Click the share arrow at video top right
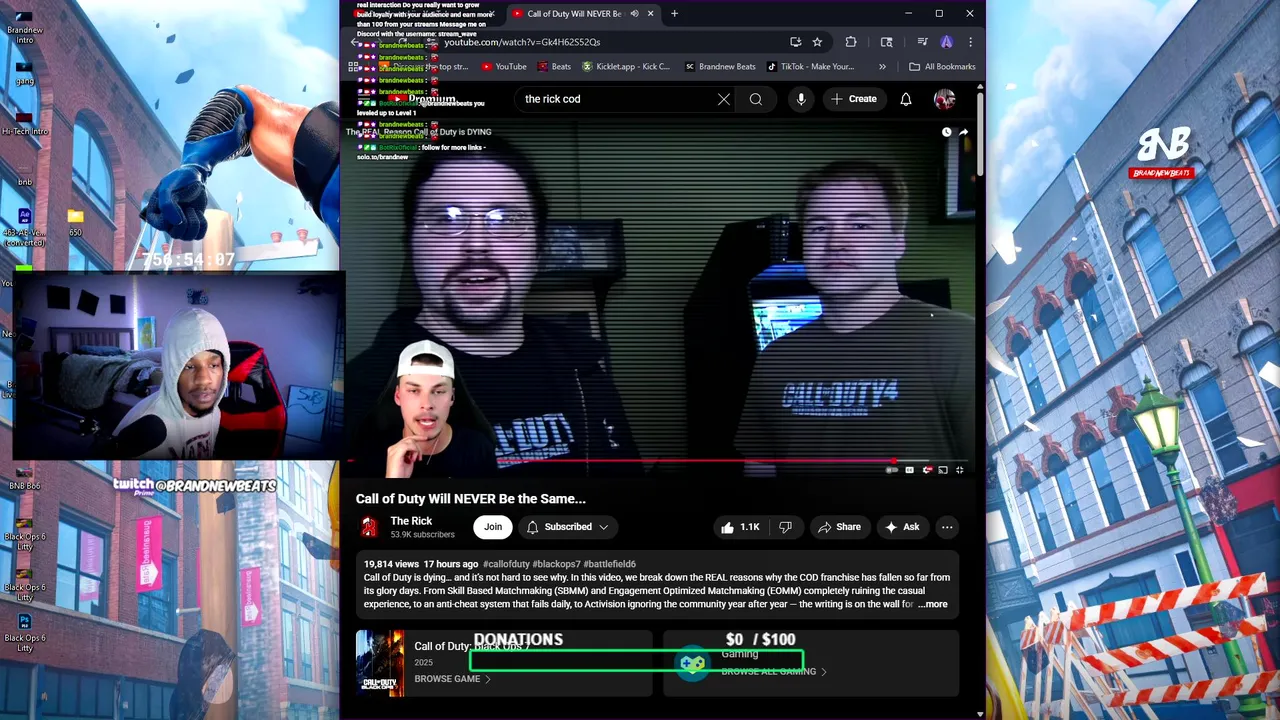 pyautogui.click(x=963, y=132)
